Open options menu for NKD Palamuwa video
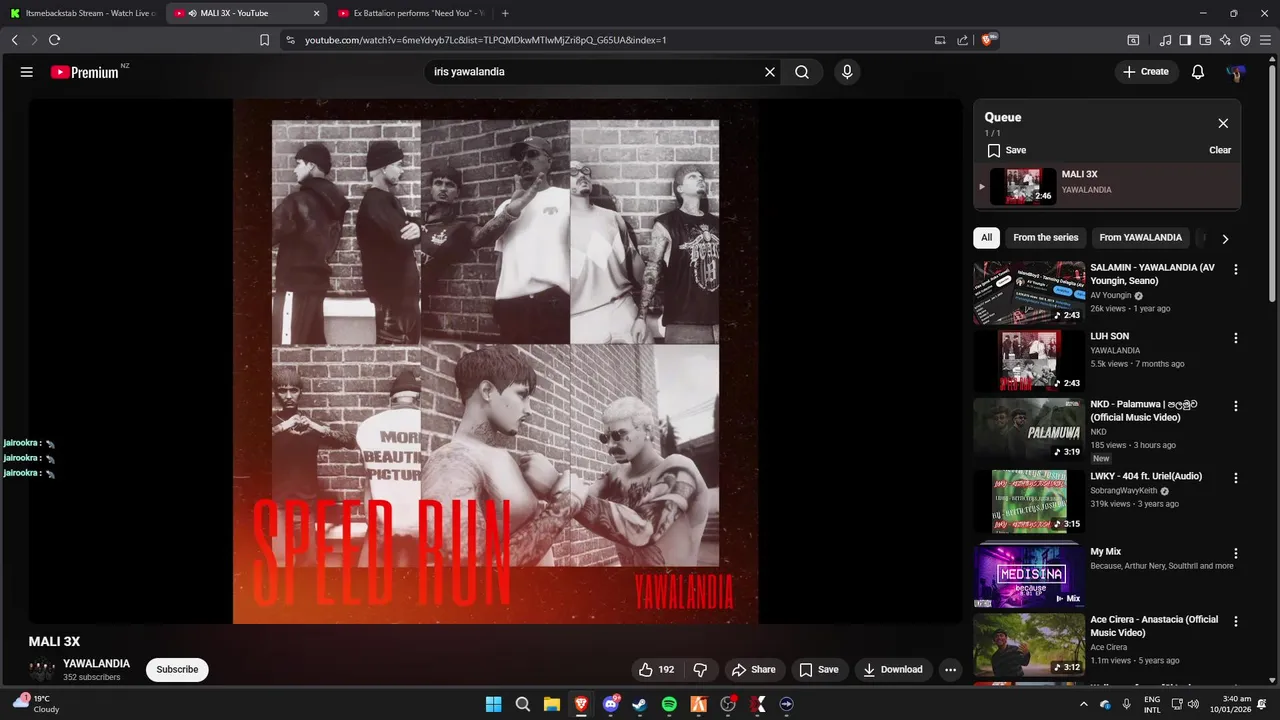 (1236, 406)
